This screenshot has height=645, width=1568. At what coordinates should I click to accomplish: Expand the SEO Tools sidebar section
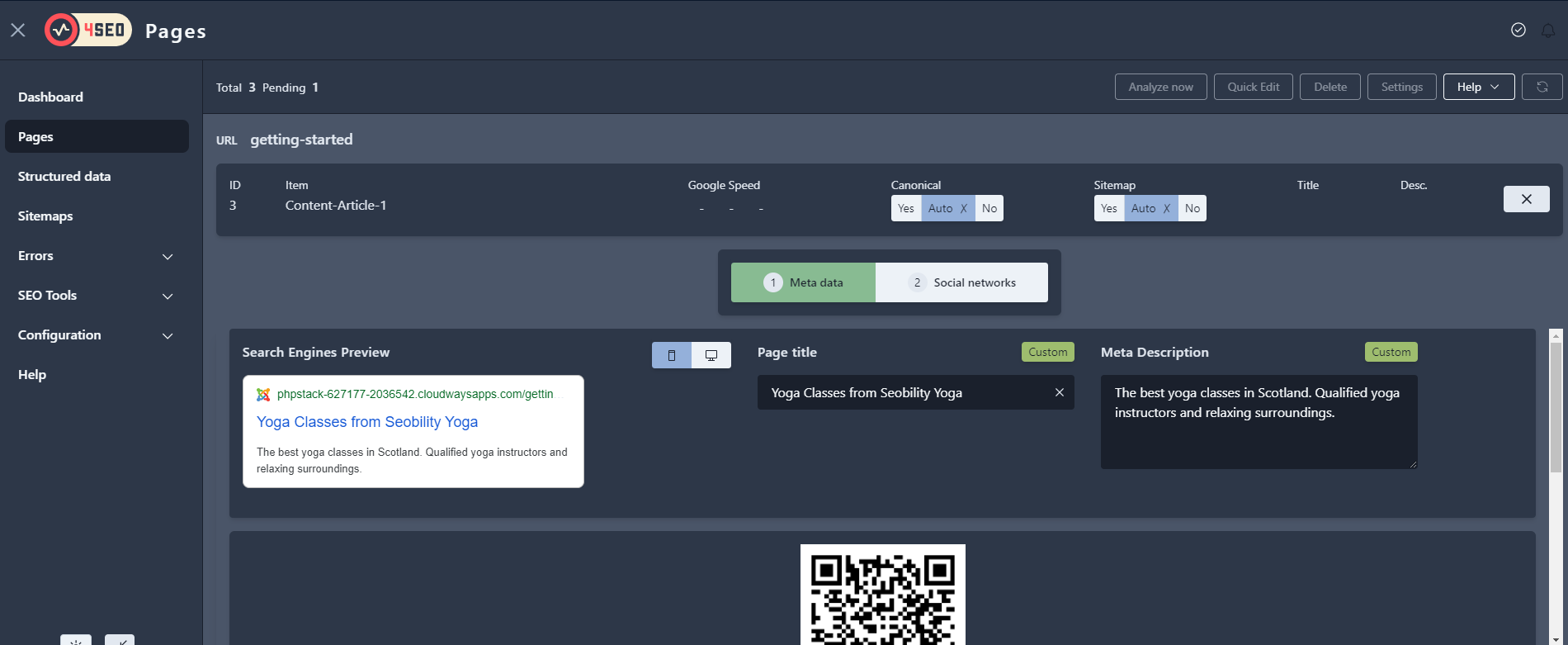point(97,296)
